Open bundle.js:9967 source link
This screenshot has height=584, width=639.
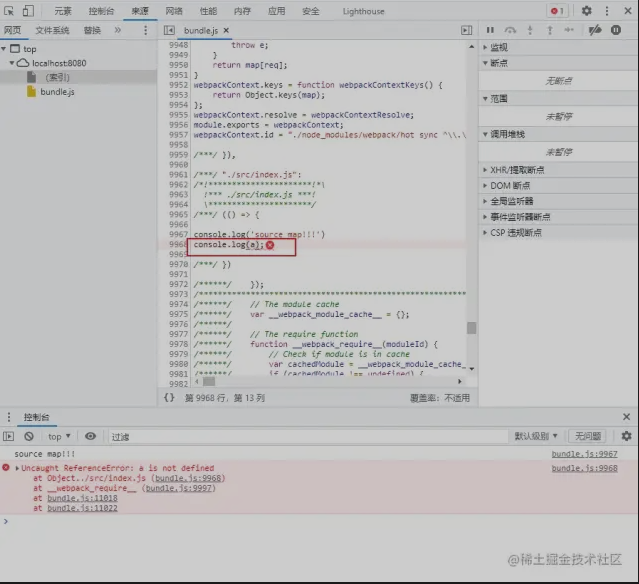coord(584,454)
